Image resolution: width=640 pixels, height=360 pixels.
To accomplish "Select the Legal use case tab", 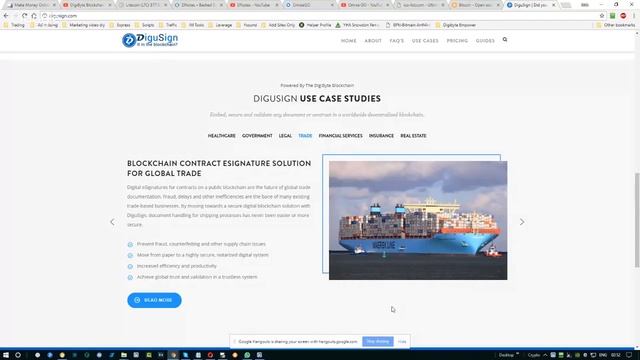I will coord(285,136).
